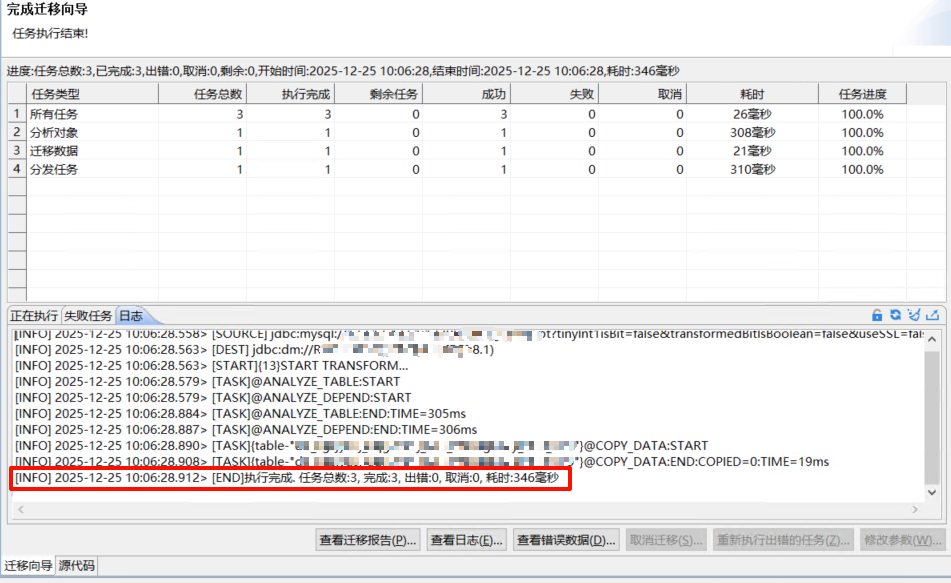This screenshot has height=583, width=951.
Task: Open the 失败任务 tab
Action: tap(89, 316)
